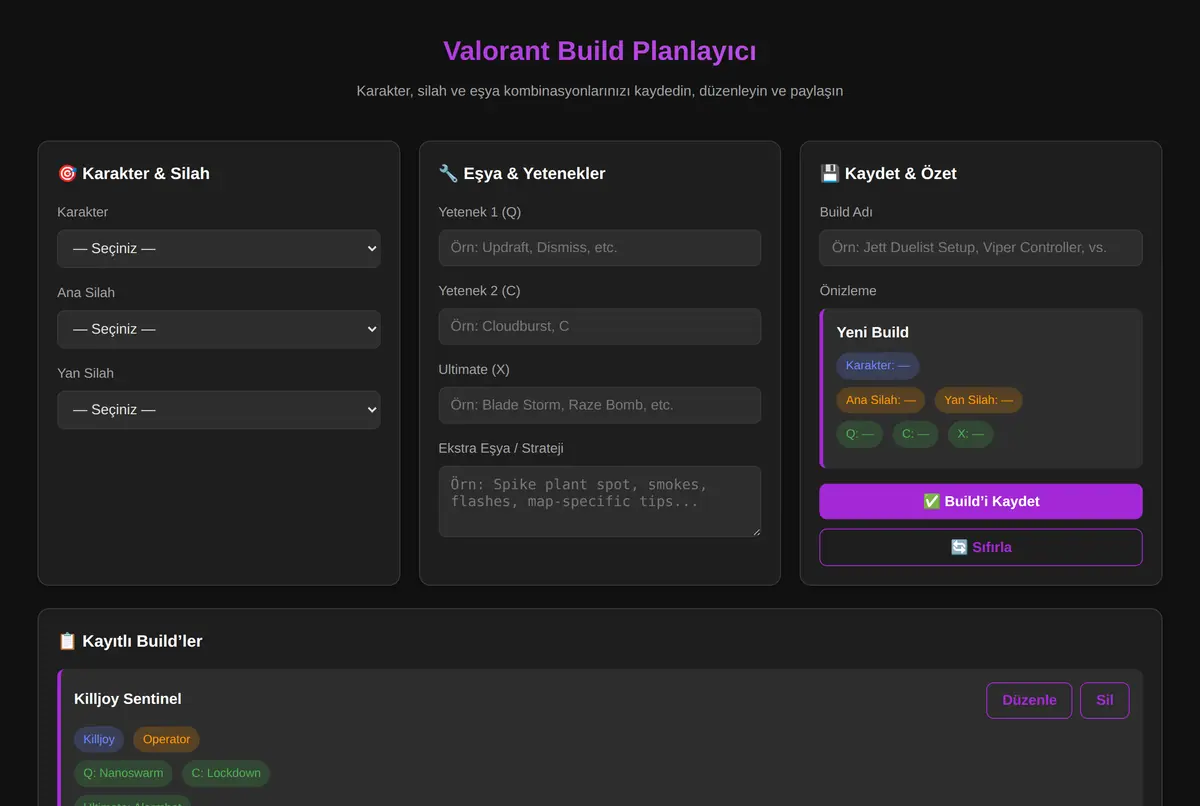Click the Yetenek 2 (C) input field
This screenshot has width=1200, height=806.
[x=599, y=326]
